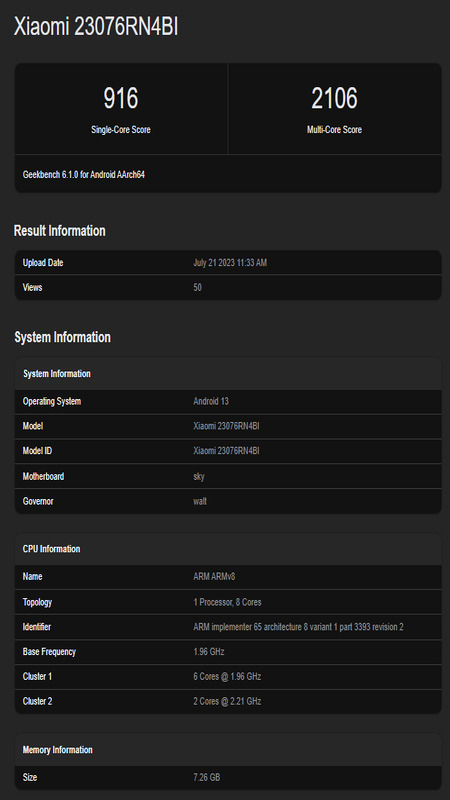Select Xiaomi 23076RN4BI in the Model row
Viewport: 450px width, 800px height.
click(226, 426)
